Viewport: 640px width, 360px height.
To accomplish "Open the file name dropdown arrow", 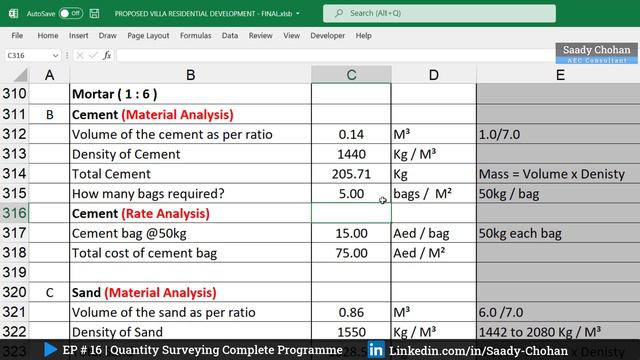I will [298, 13].
